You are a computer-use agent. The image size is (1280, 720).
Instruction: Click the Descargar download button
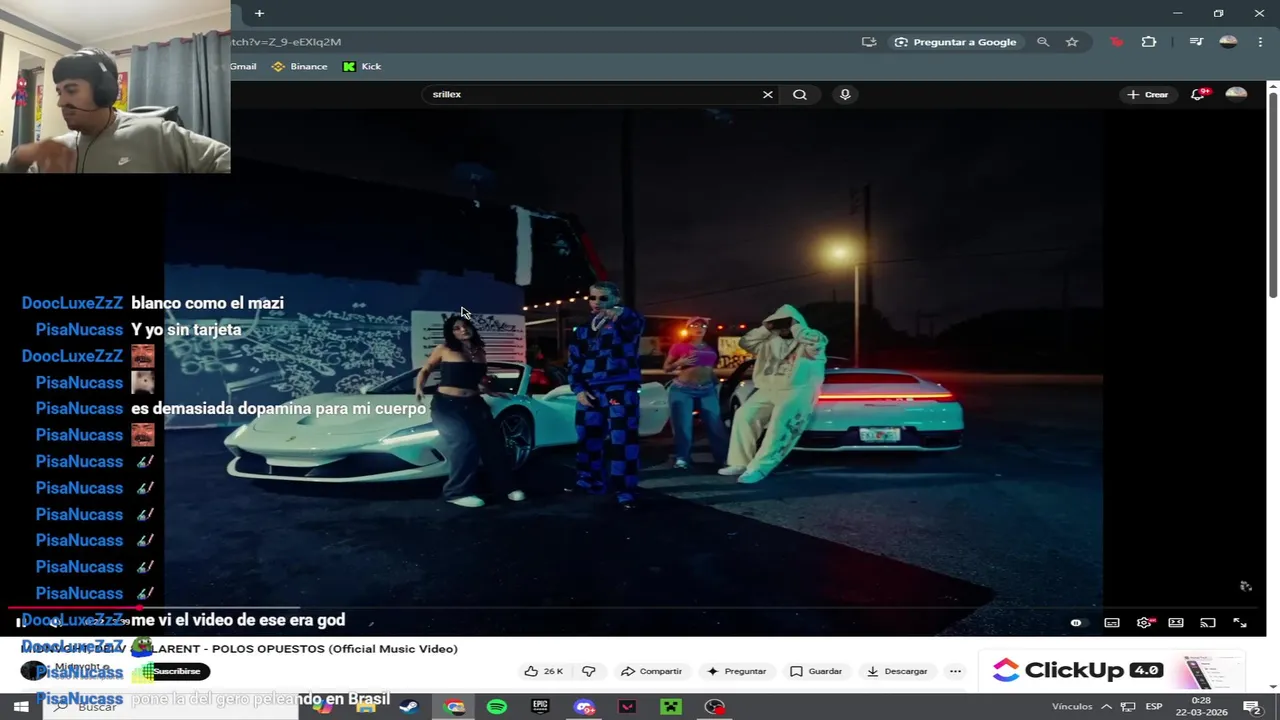click(897, 671)
